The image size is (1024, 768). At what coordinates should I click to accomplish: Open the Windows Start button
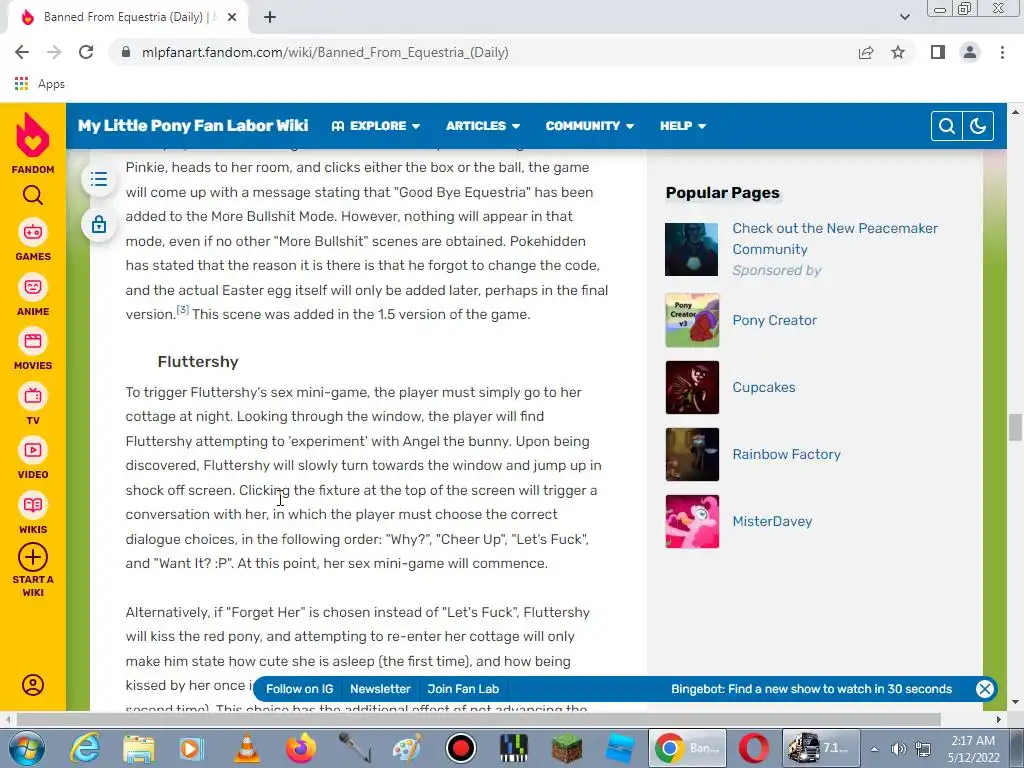point(27,748)
